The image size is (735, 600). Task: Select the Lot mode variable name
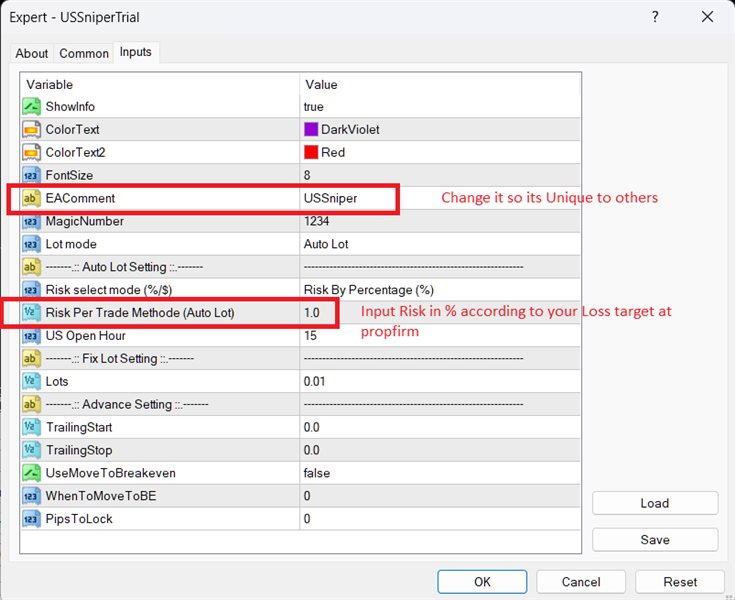pyautogui.click(x=71, y=244)
